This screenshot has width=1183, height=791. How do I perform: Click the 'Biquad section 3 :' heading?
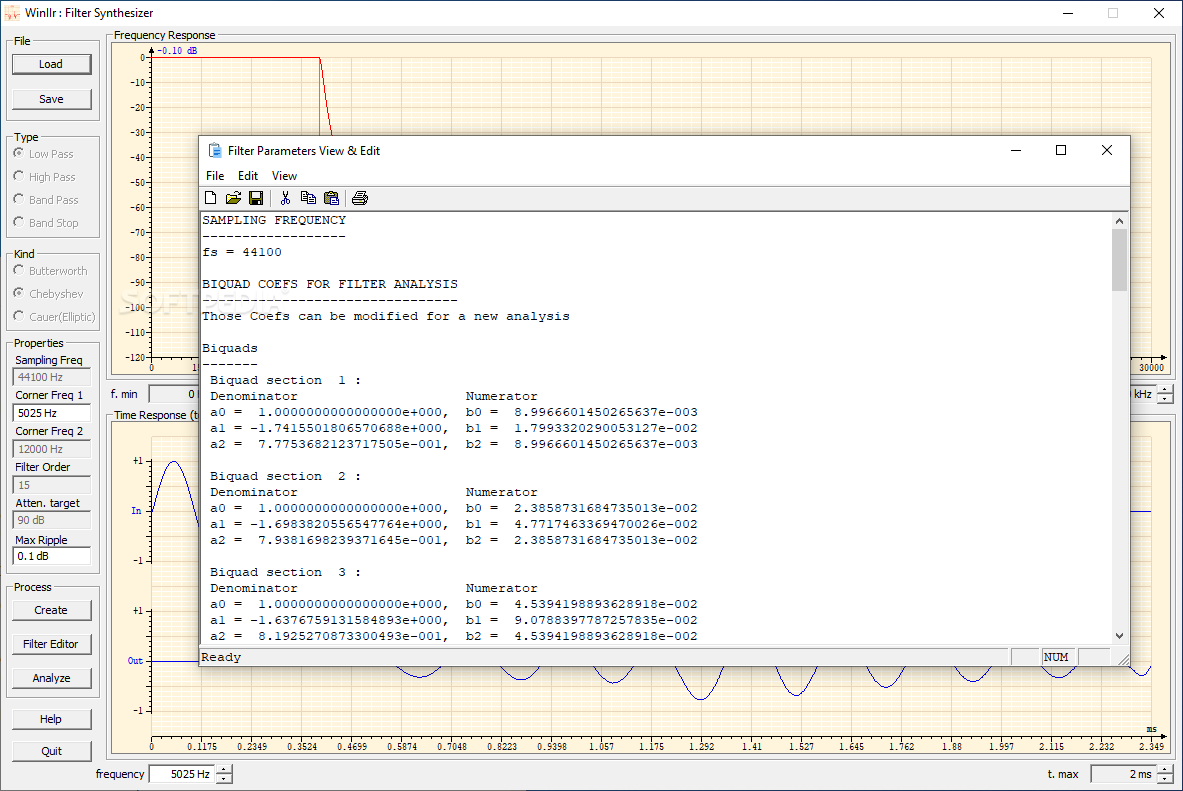(285, 572)
